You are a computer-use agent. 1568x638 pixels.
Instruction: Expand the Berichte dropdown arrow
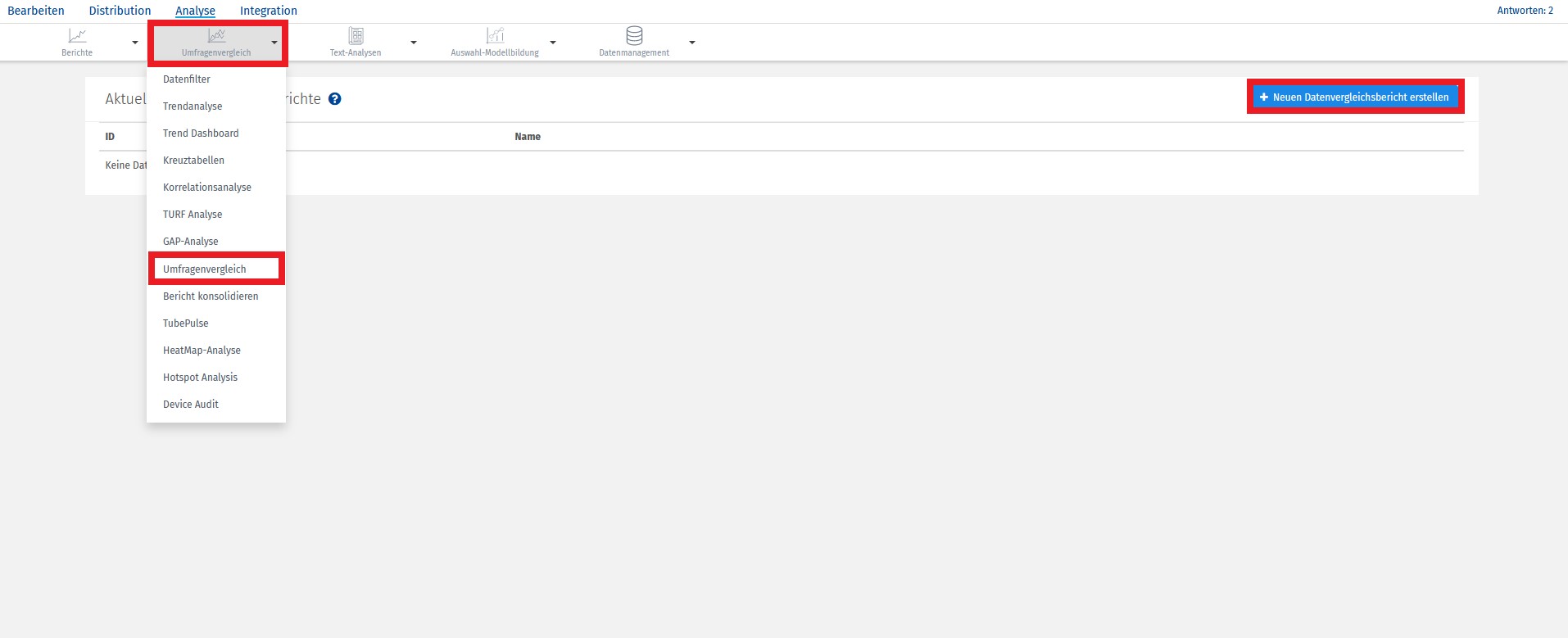pyautogui.click(x=135, y=43)
